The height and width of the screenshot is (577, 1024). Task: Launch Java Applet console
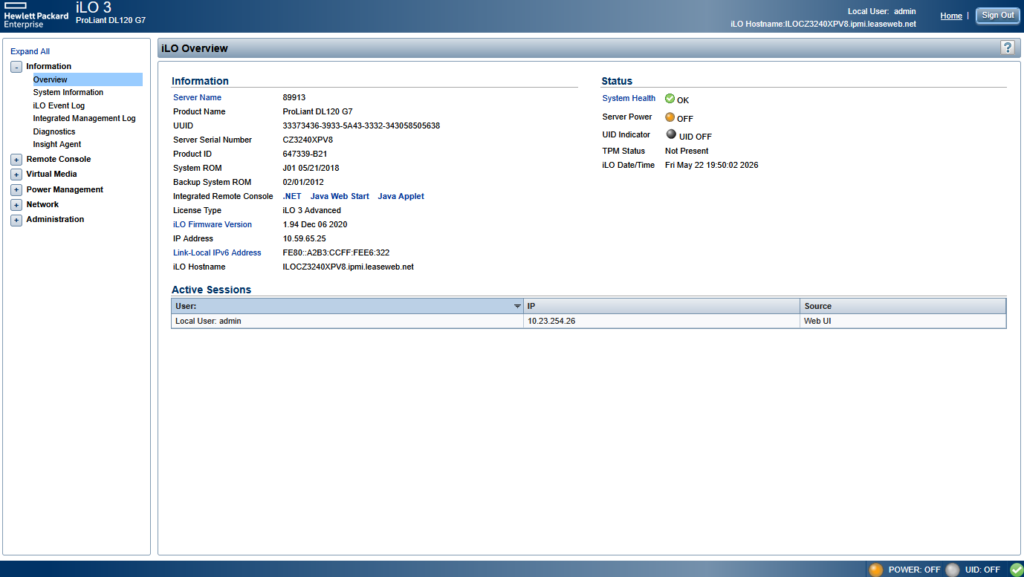pyautogui.click(x=401, y=196)
